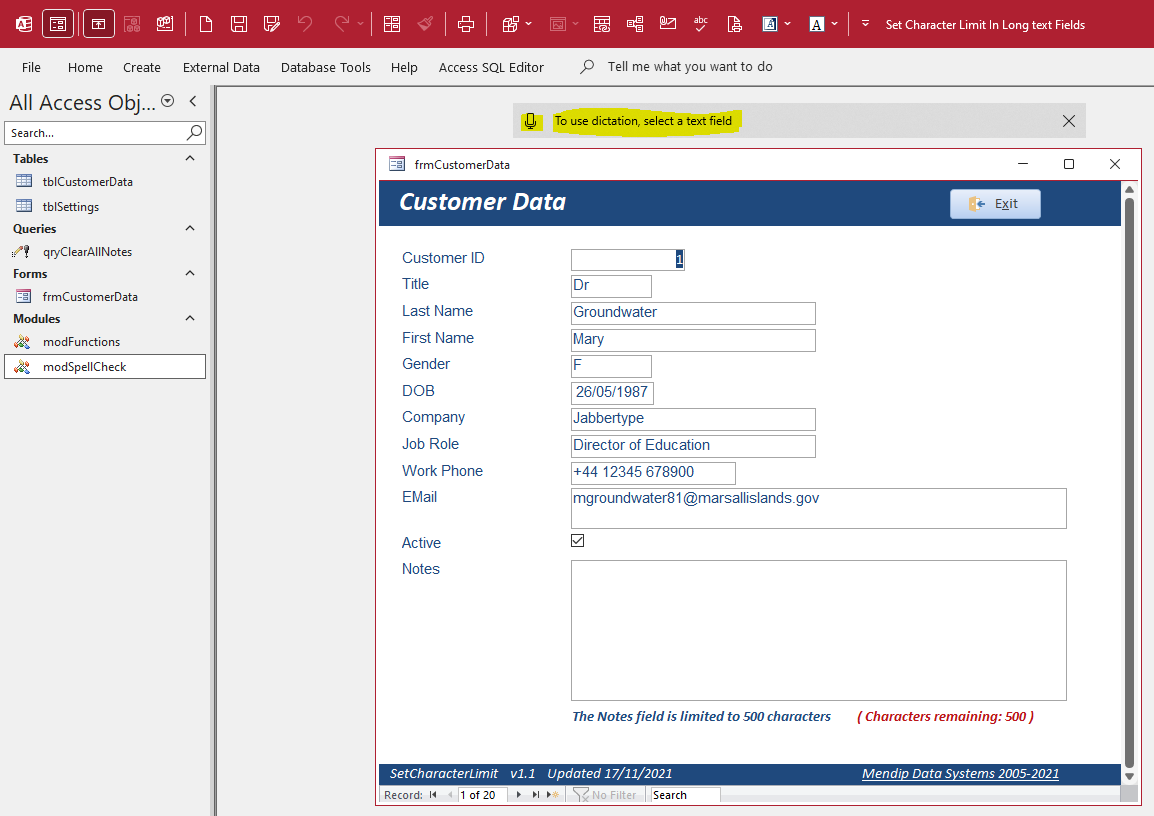Click the Access application icon in the toolbar
Viewport: 1154px width, 816px height.
pos(24,24)
